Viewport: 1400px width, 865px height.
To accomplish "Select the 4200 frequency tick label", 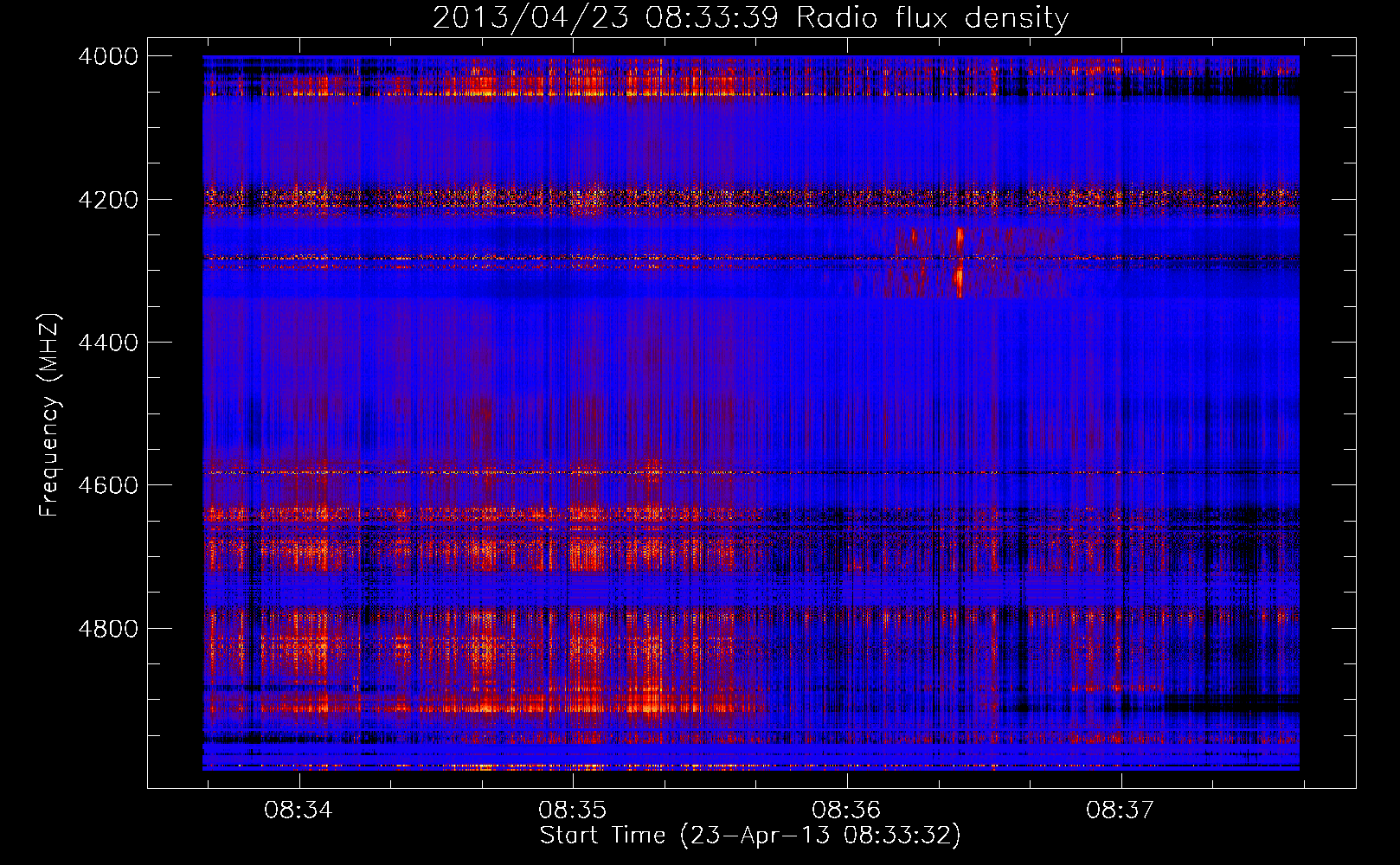I will tap(108, 200).
